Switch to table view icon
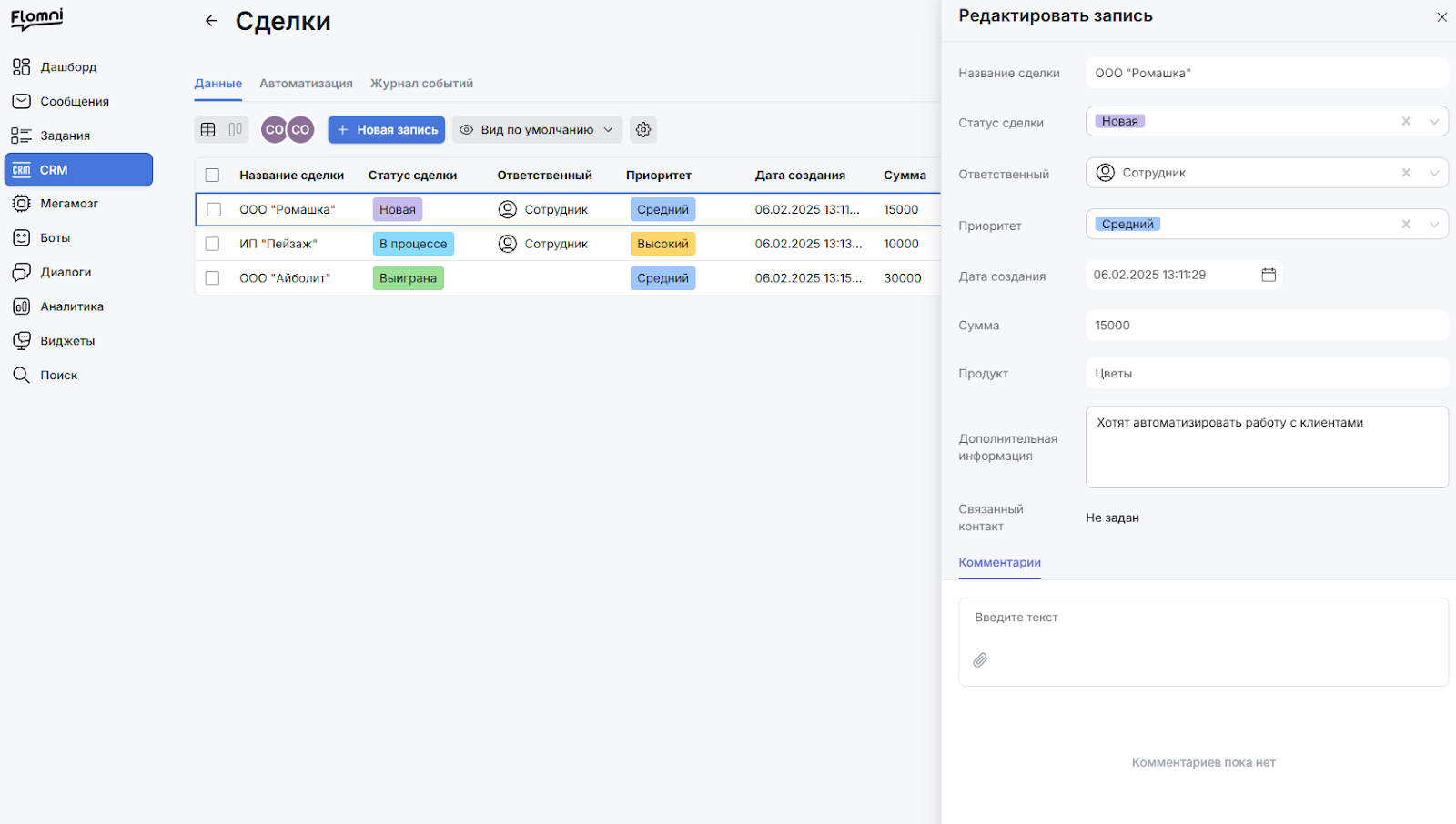1456x824 pixels. (x=207, y=129)
